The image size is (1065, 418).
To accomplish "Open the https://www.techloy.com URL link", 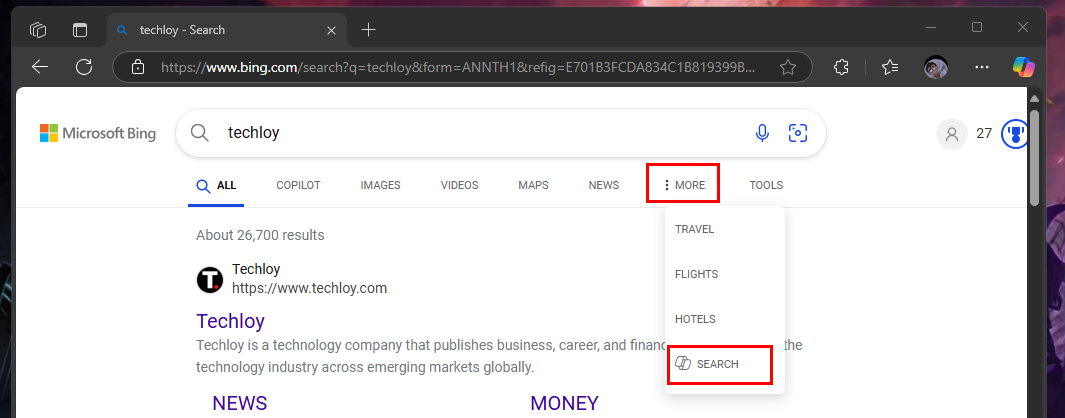I will [x=310, y=288].
